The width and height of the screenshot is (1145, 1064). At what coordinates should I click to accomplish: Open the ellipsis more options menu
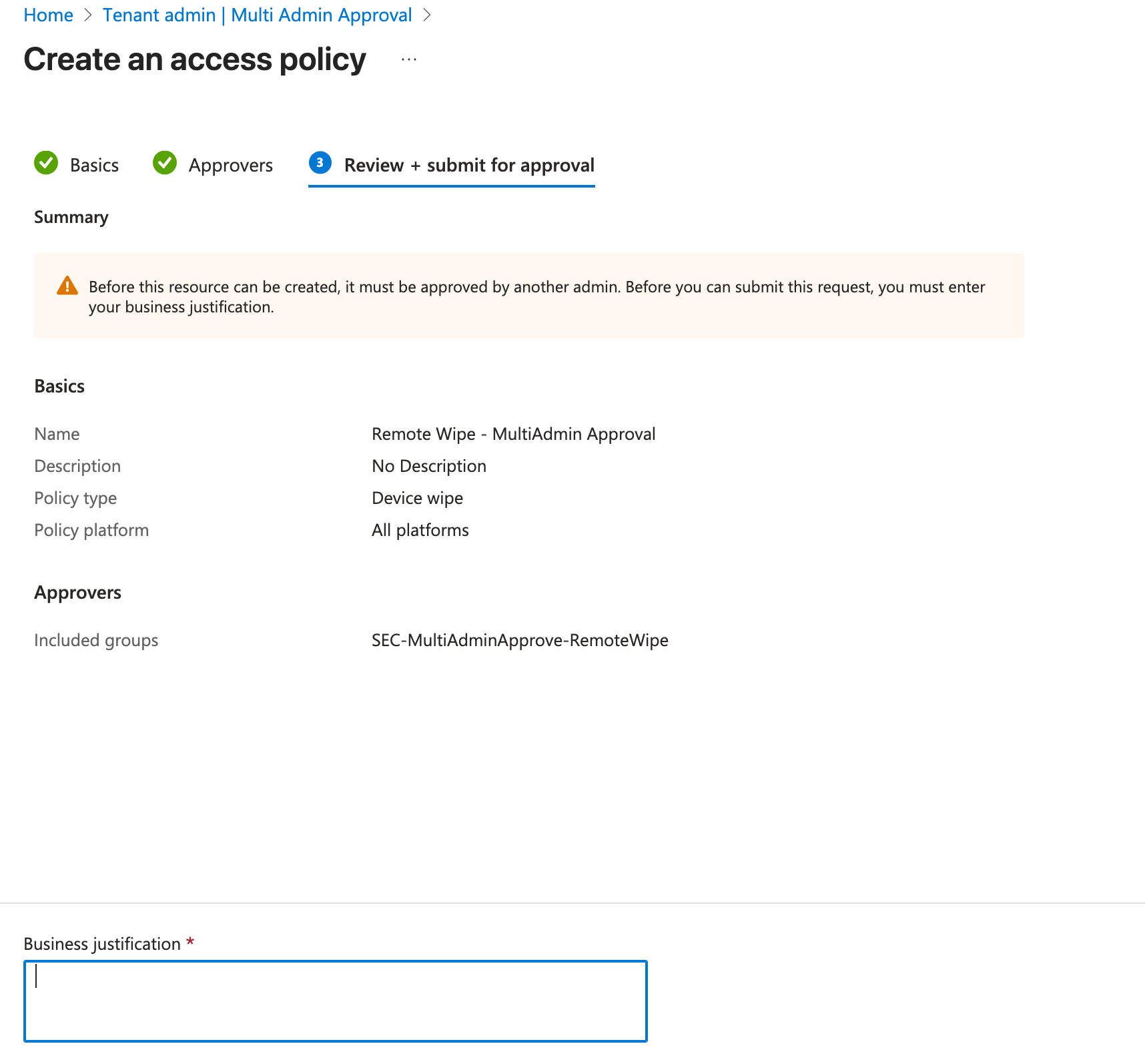pyautogui.click(x=409, y=60)
